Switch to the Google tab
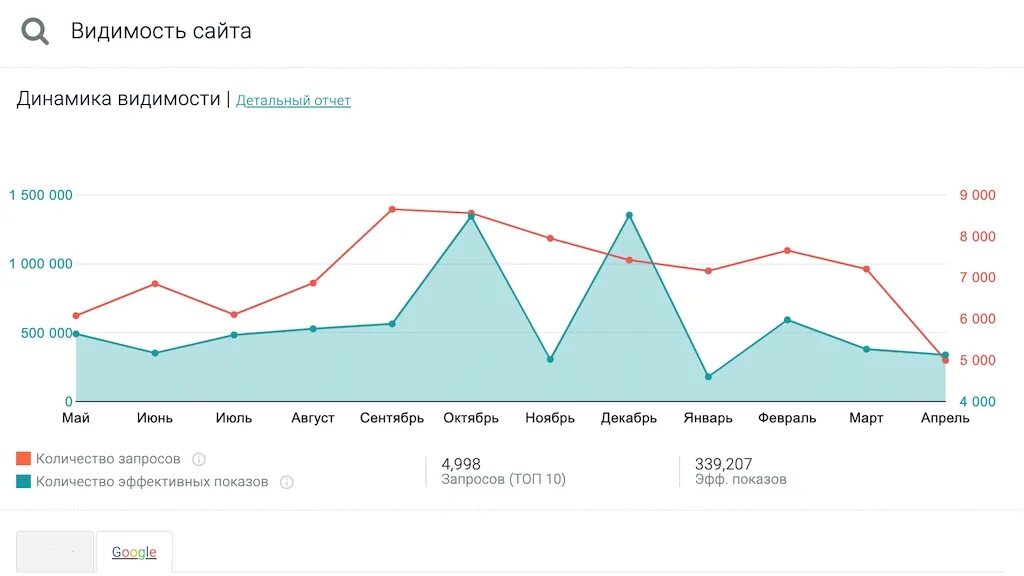Viewport: 1024px width, 576px height. pyautogui.click(x=134, y=552)
